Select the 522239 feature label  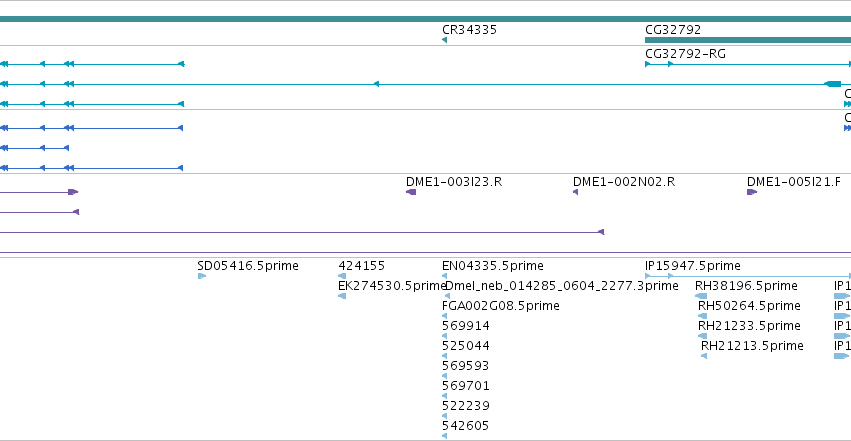tap(466, 406)
